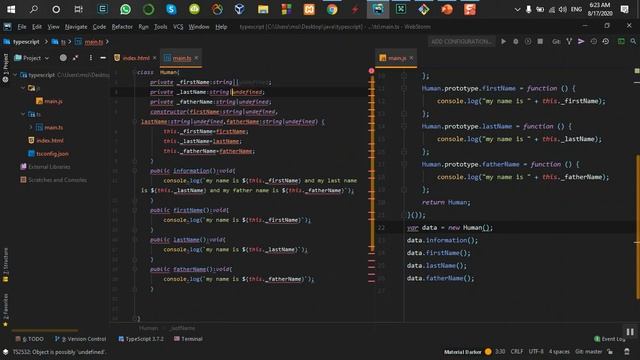The width and height of the screenshot is (640, 360).
Task: Click Scratches and Consoles in the tree
Action: (53, 180)
